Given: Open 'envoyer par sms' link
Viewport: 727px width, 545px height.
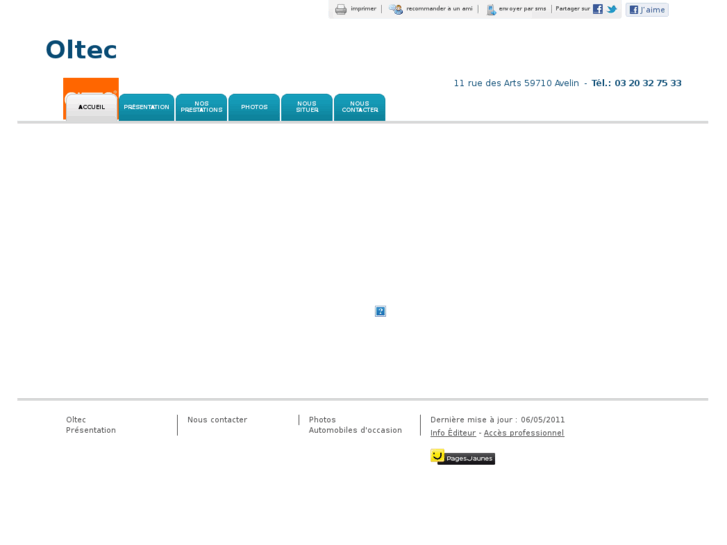Looking at the screenshot, I should 522,8.
